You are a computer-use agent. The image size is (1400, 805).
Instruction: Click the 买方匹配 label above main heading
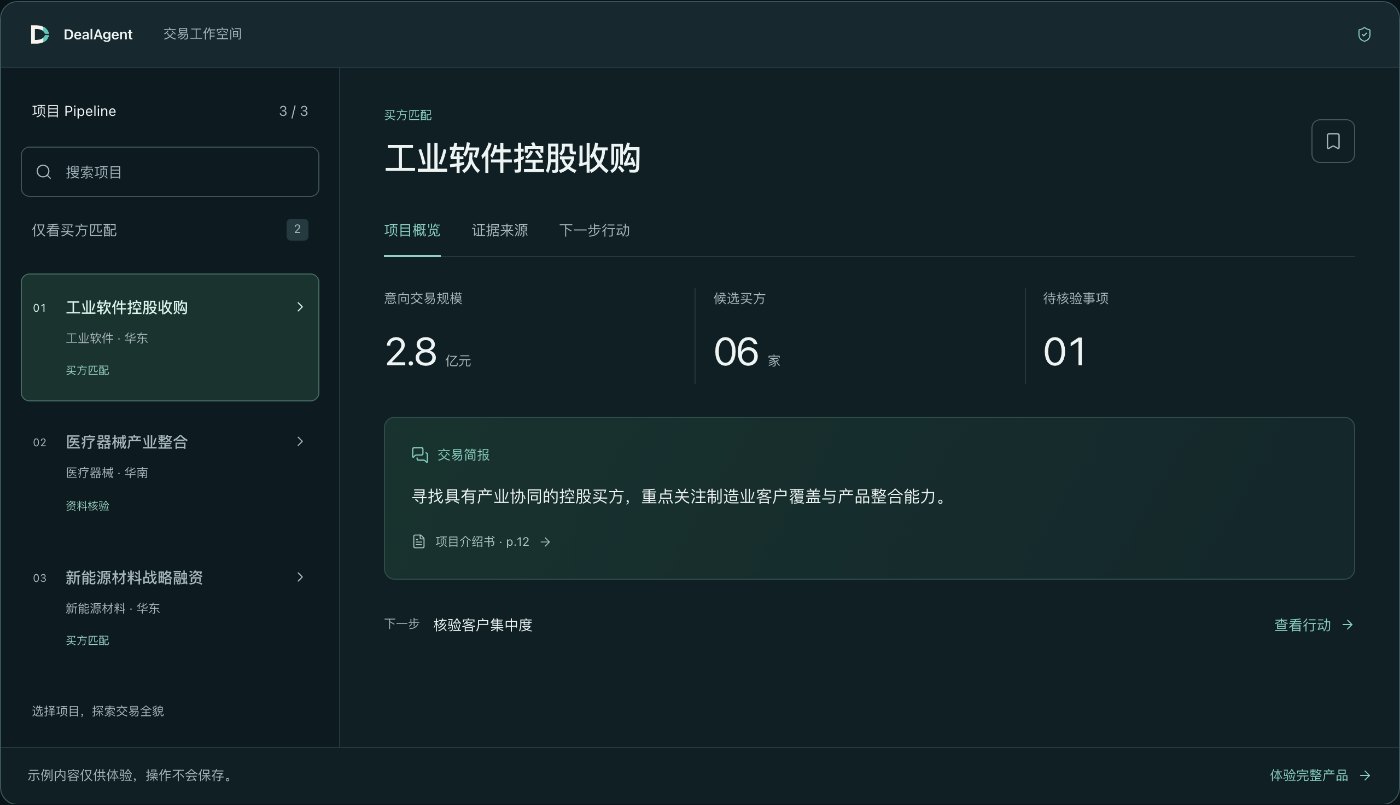click(x=408, y=116)
